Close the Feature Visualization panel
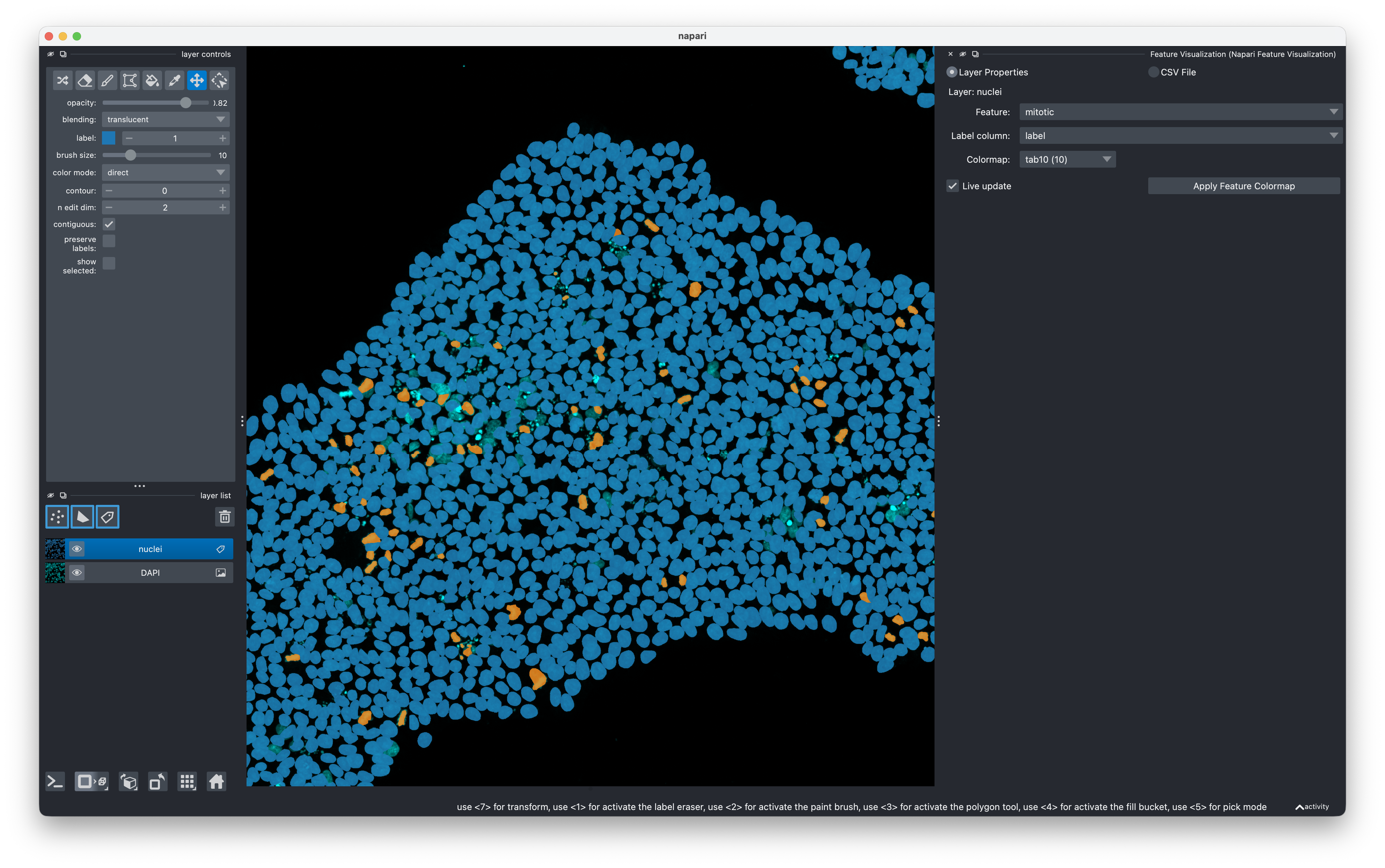The width and height of the screenshot is (1385, 868). point(950,54)
